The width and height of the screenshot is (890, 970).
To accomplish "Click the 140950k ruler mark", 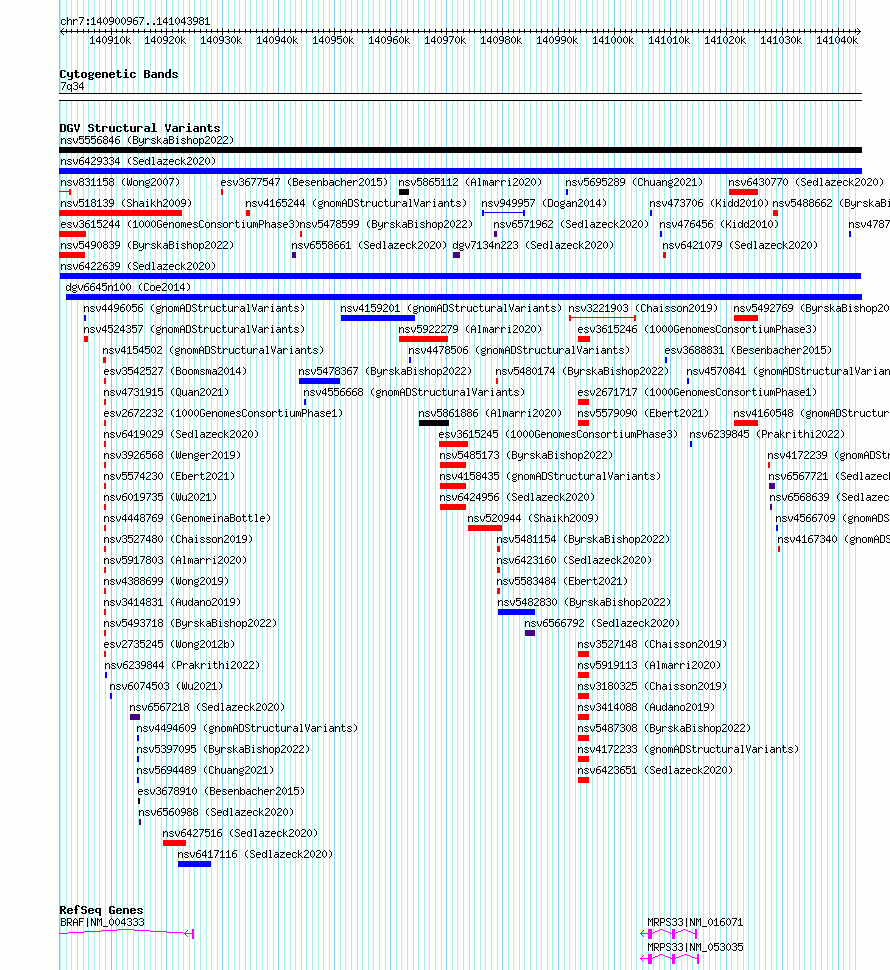I will [333, 40].
